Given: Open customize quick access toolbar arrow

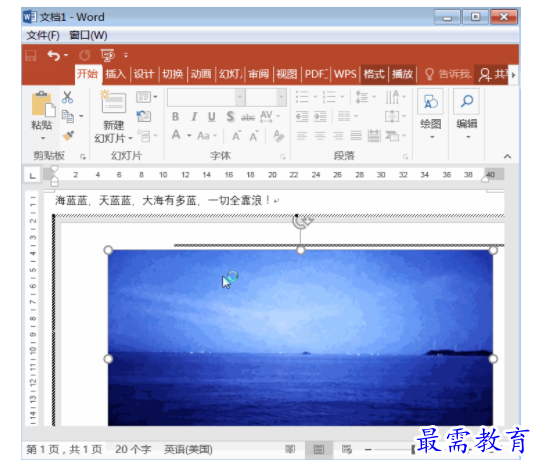Looking at the screenshot, I should click(126, 55).
